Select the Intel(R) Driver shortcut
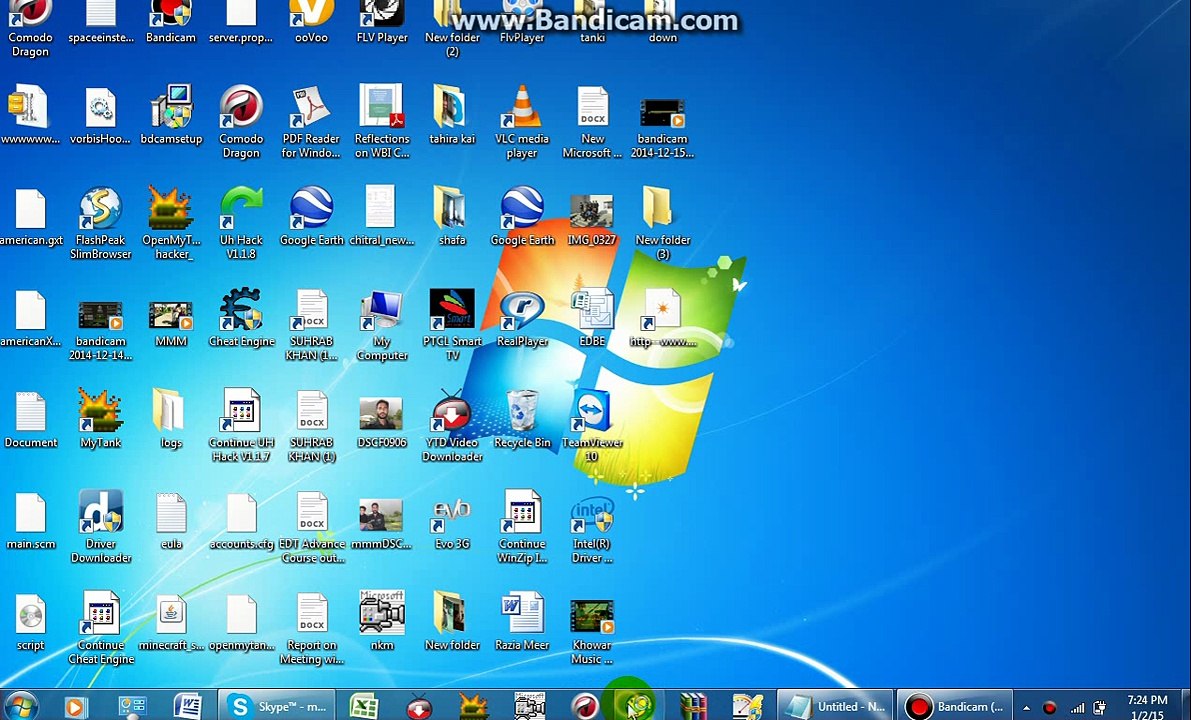The width and height of the screenshot is (1191, 720). [592, 527]
